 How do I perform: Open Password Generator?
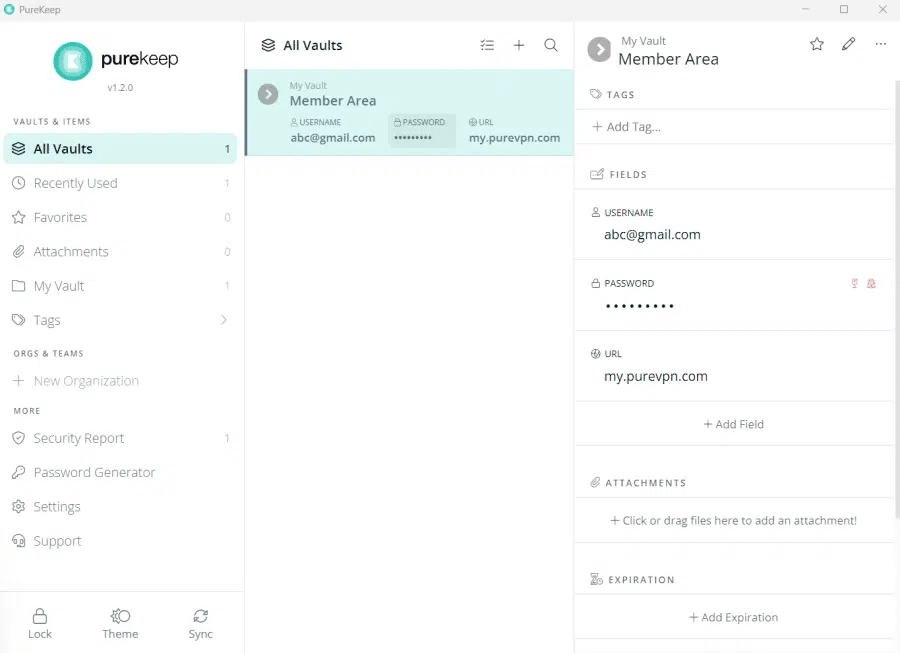120,472
